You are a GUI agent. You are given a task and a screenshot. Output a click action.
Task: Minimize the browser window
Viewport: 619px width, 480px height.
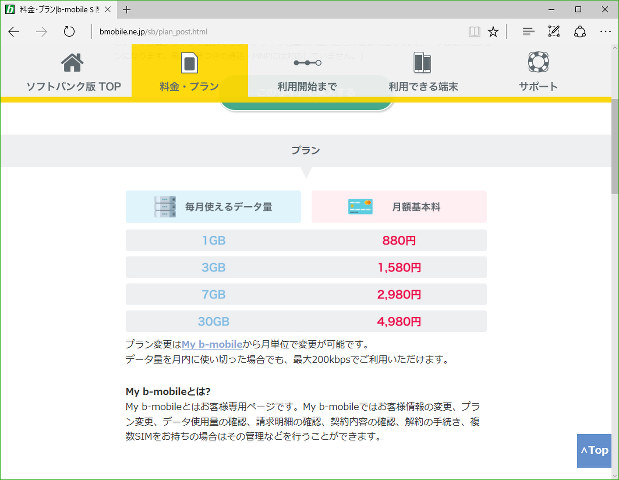coord(551,9)
